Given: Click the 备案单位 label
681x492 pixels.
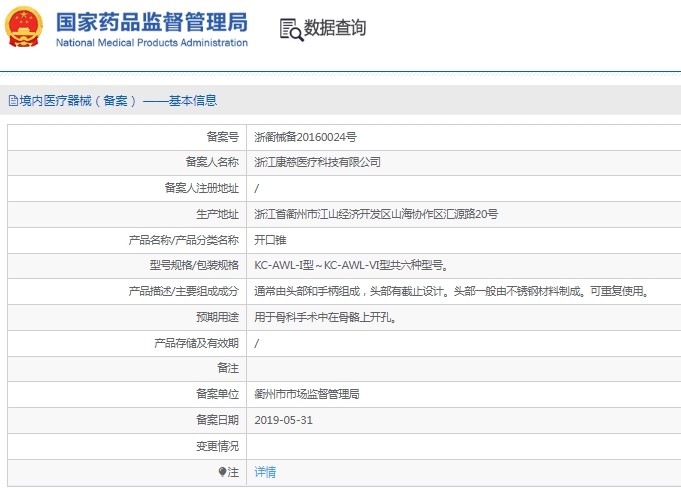Looking at the screenshot, I should (218, 394).
